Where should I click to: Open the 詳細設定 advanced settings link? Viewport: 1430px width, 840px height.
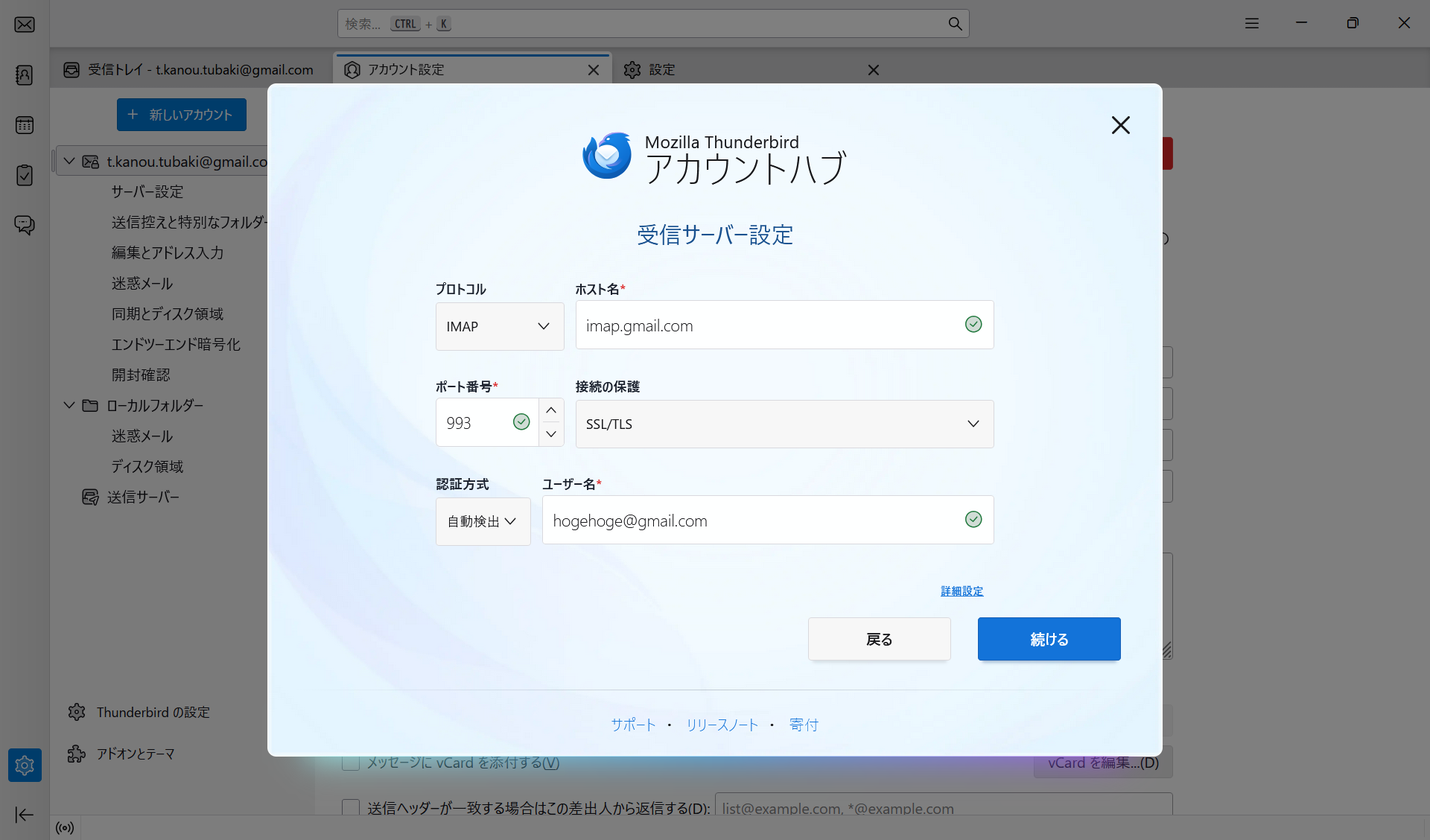[x=962, y=591]
